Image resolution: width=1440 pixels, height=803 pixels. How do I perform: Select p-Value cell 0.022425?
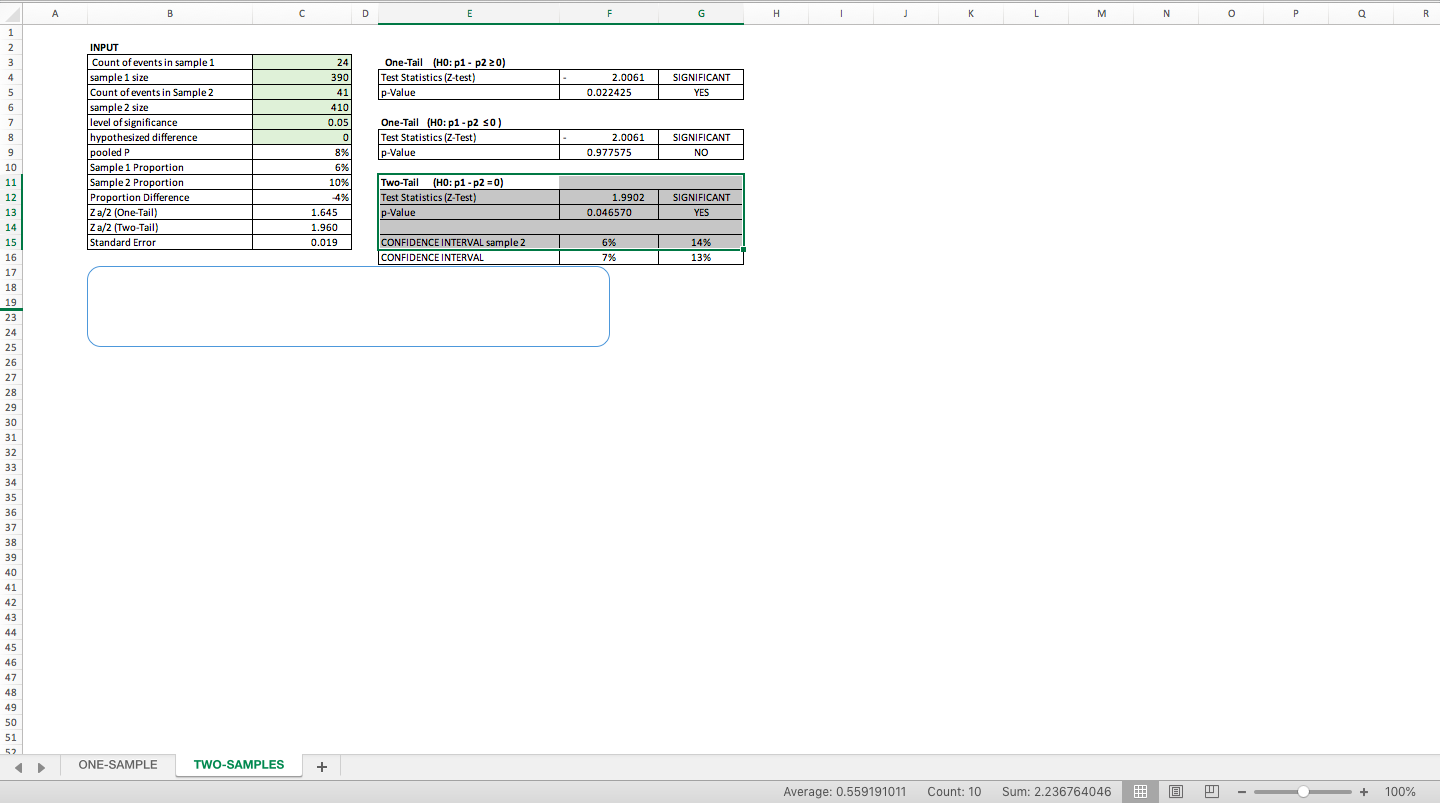pyautogui.click(x=609, y=92)
